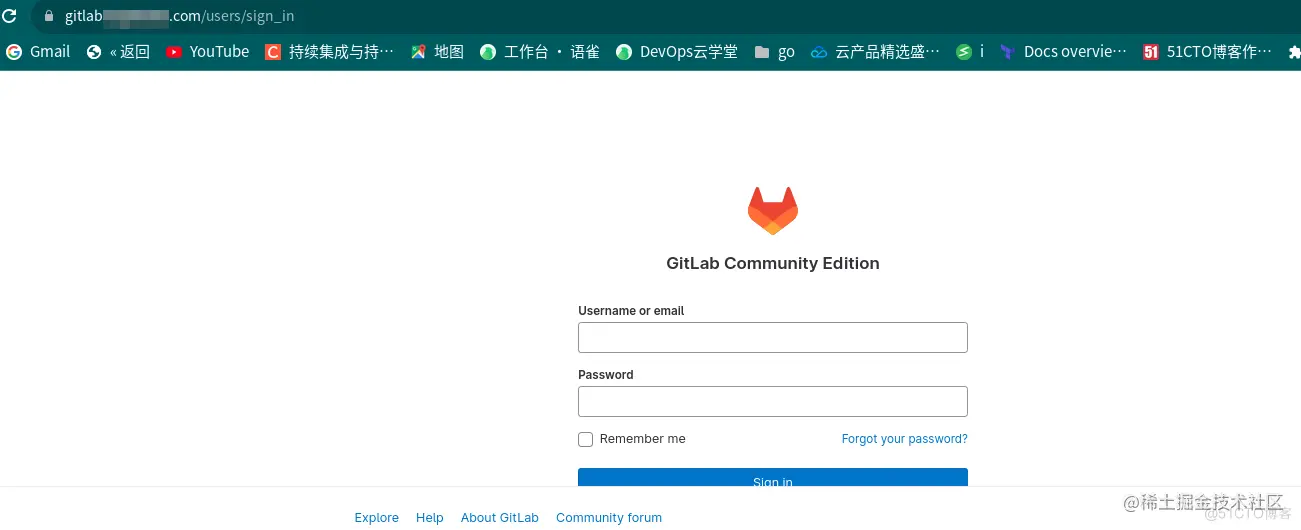Click the map pin icon beside 地图
The height and width of the screenshot is (530, 1301).
point(419,52)
